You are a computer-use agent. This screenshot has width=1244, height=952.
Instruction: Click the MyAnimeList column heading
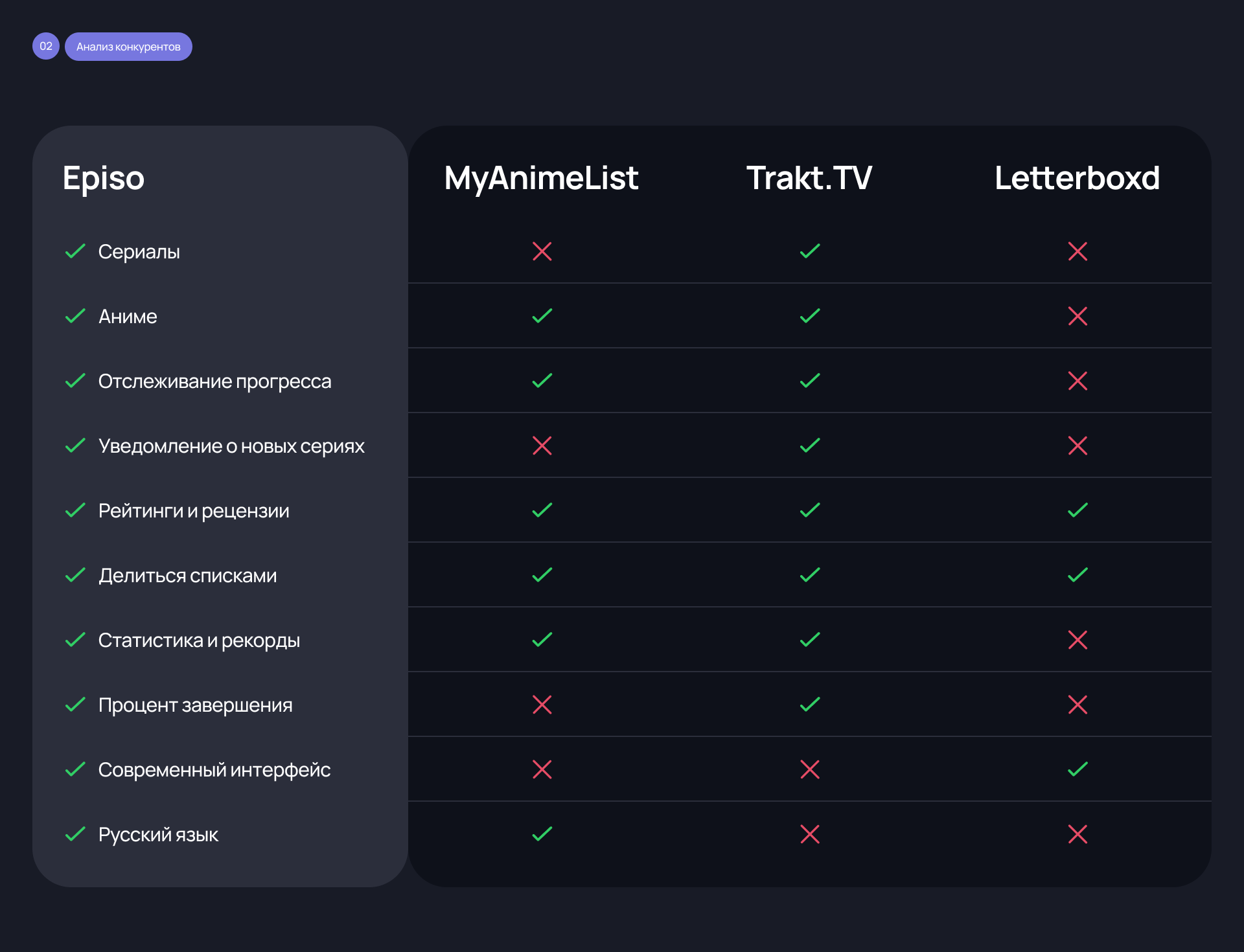pyautogui.click(x=541, y=178)
